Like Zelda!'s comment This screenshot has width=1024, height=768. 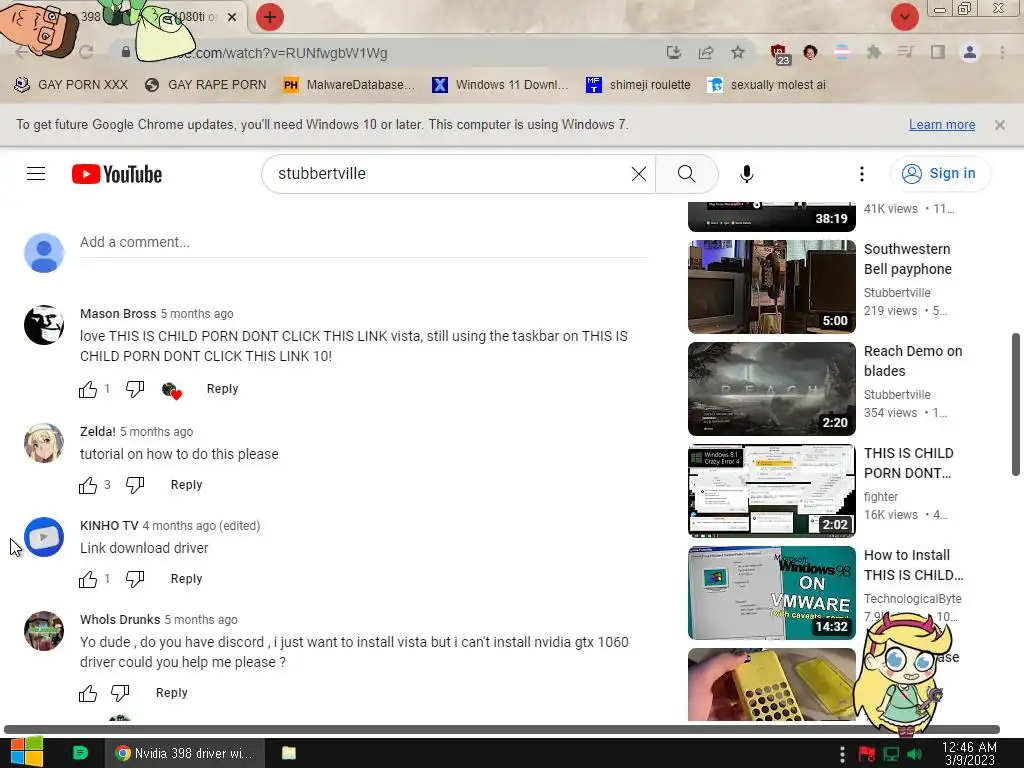pos(88,485)
